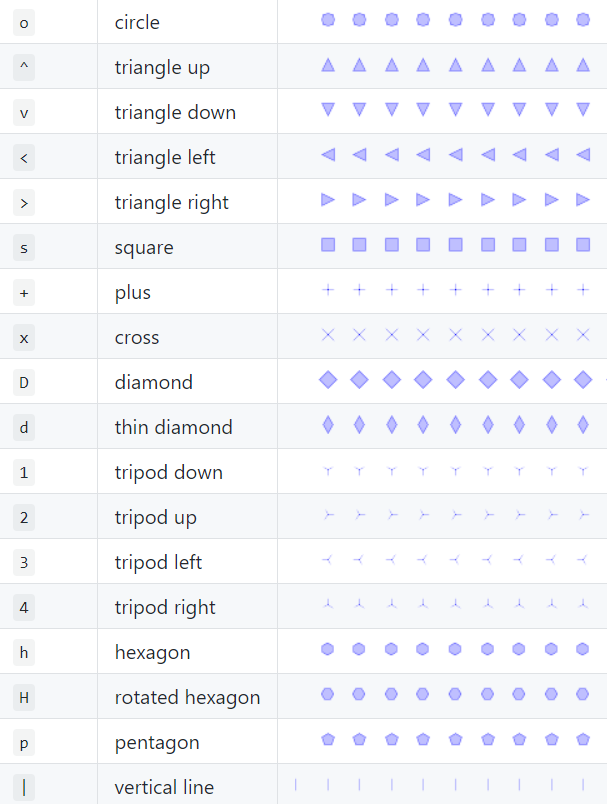
Task: Click the first circle marker in the circle row
Action: 327,20
